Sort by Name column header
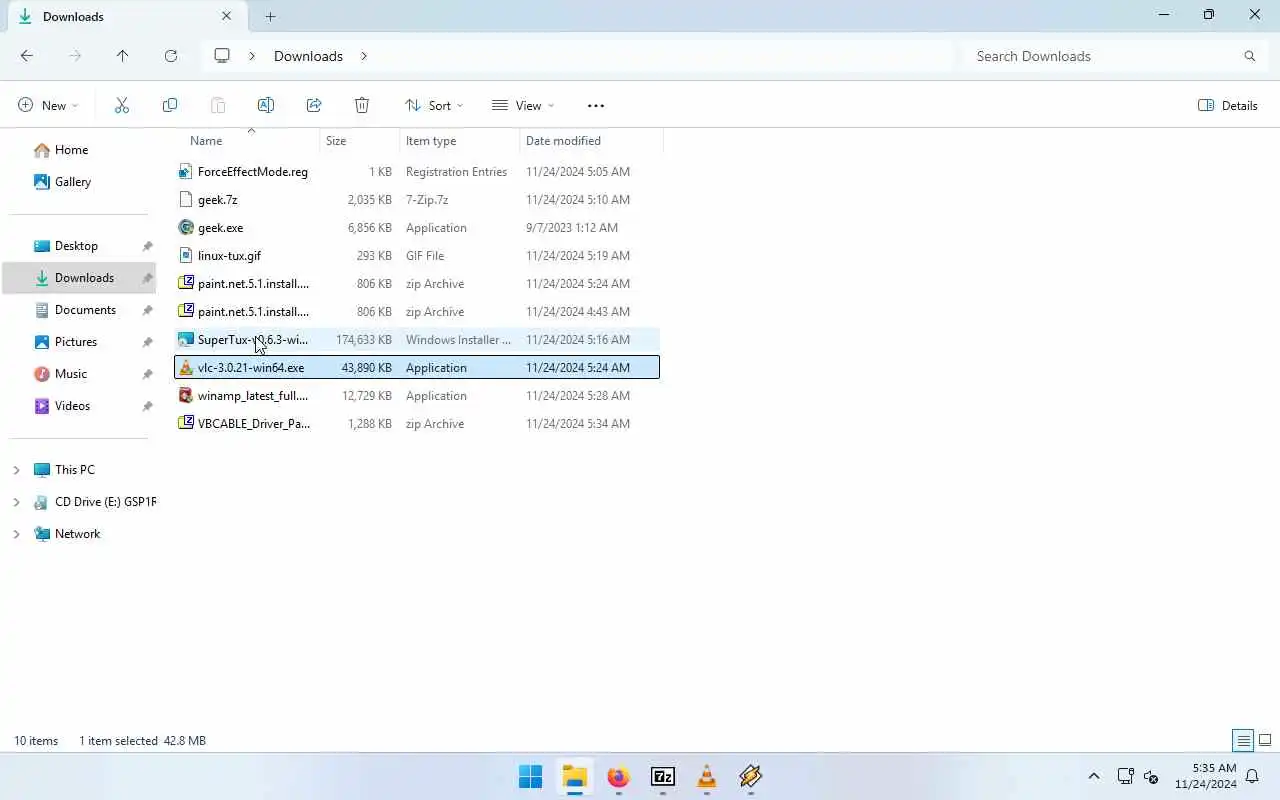The image size is (1280, 800). pyautogui.click(x=249, y=141)
